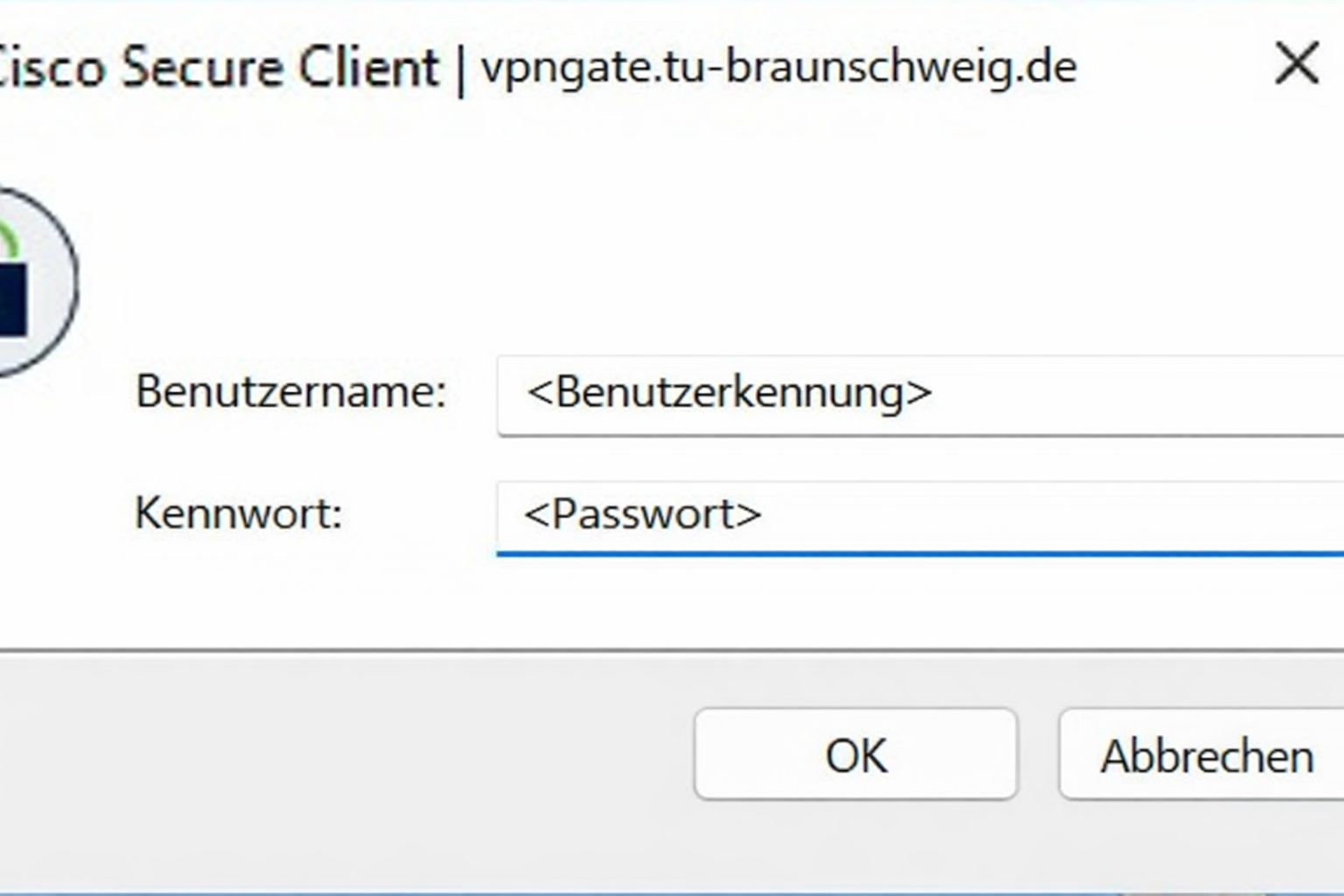Click the Kennwort label
Viewport: 1344px width, 896px height.
click(x=238, y=514)
